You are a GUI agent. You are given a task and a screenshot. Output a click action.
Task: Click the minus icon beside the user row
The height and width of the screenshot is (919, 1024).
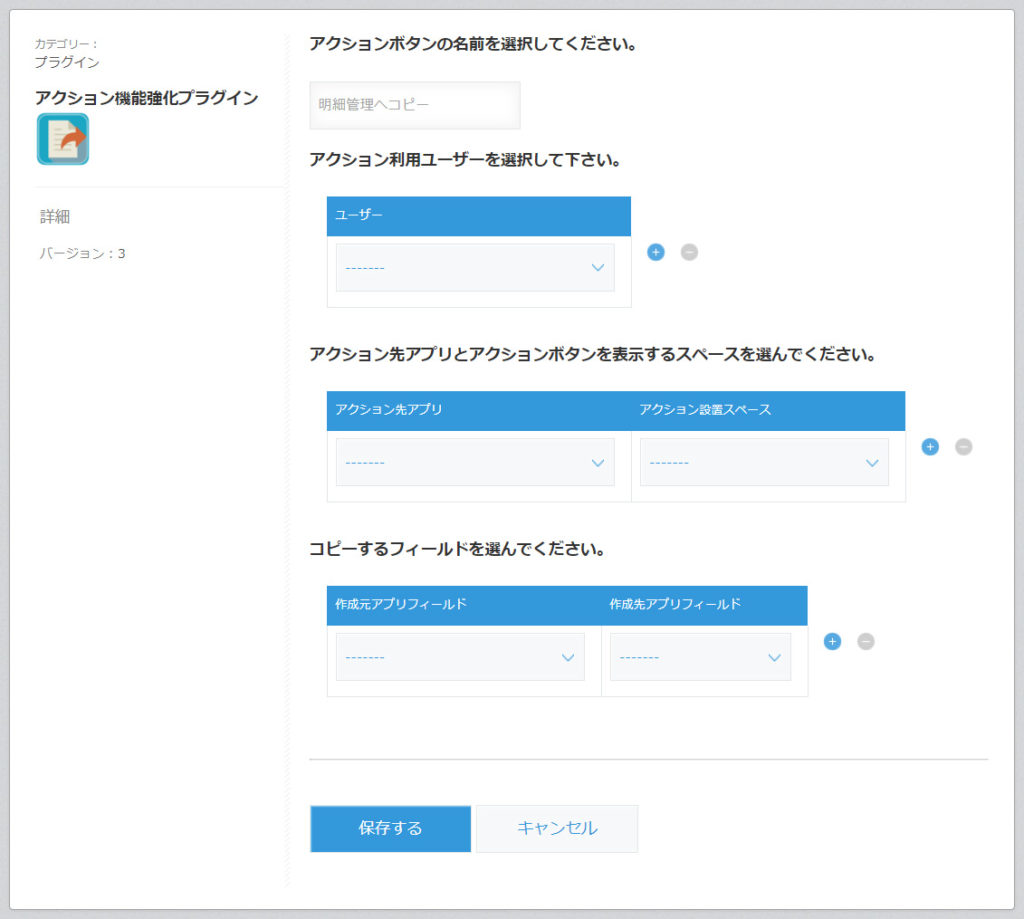(688, 252)
